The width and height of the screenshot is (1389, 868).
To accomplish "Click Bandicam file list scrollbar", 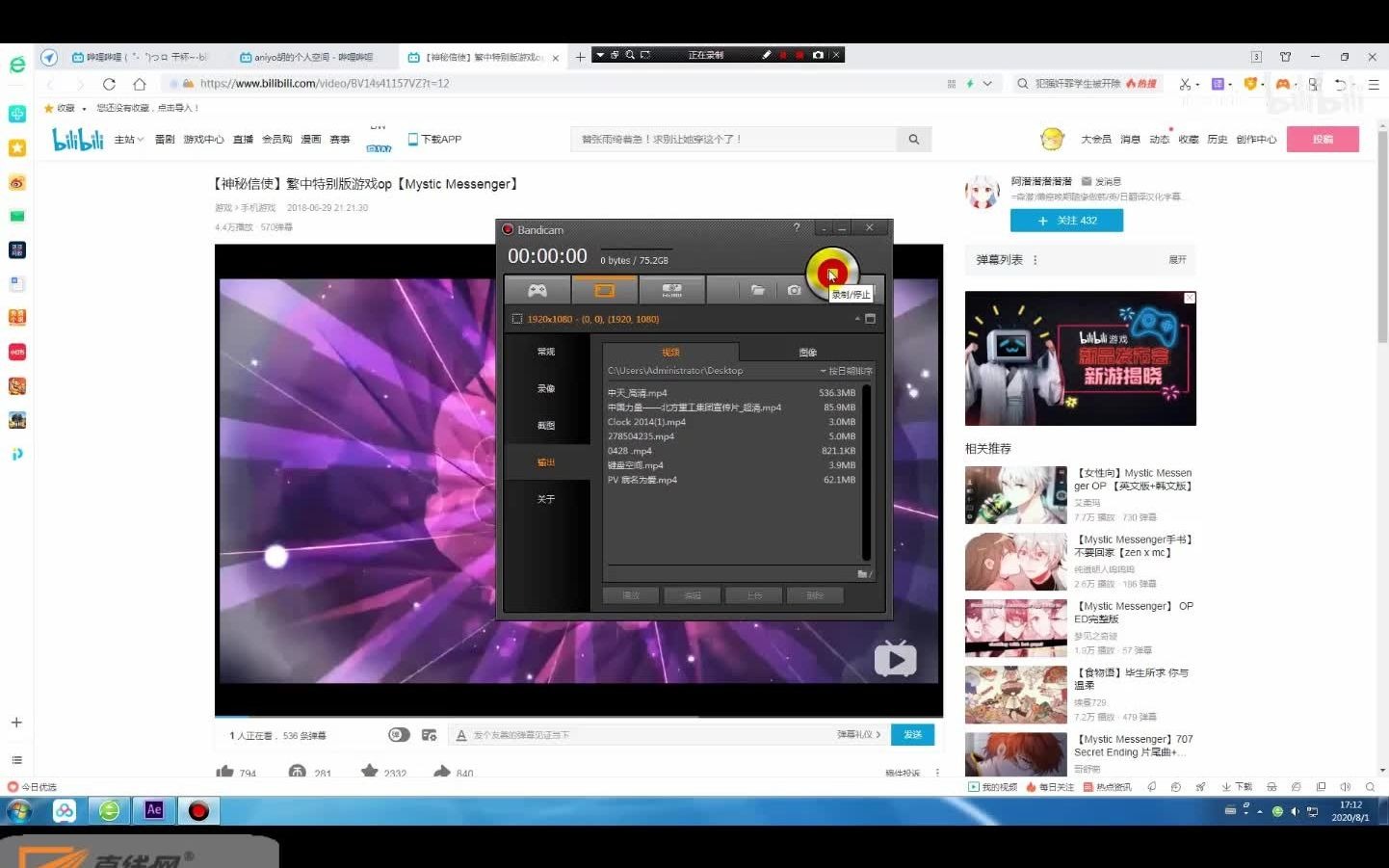I will [866, 472].
